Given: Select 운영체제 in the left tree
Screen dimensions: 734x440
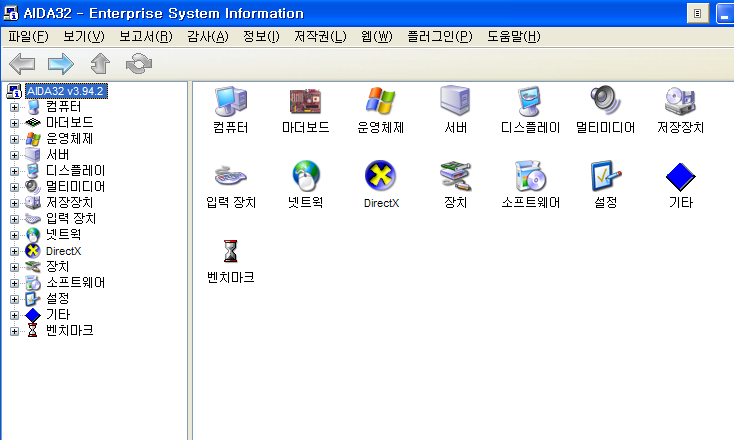Looking at the screenshot, I should 69,139.
